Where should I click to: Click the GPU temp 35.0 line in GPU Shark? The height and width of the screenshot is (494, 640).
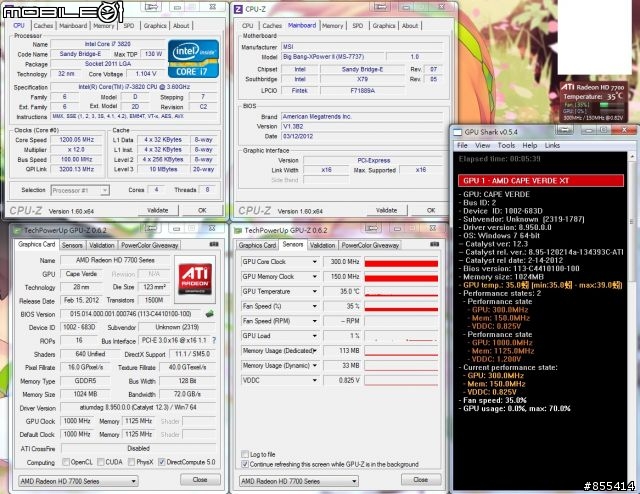(x=542, y=285)
